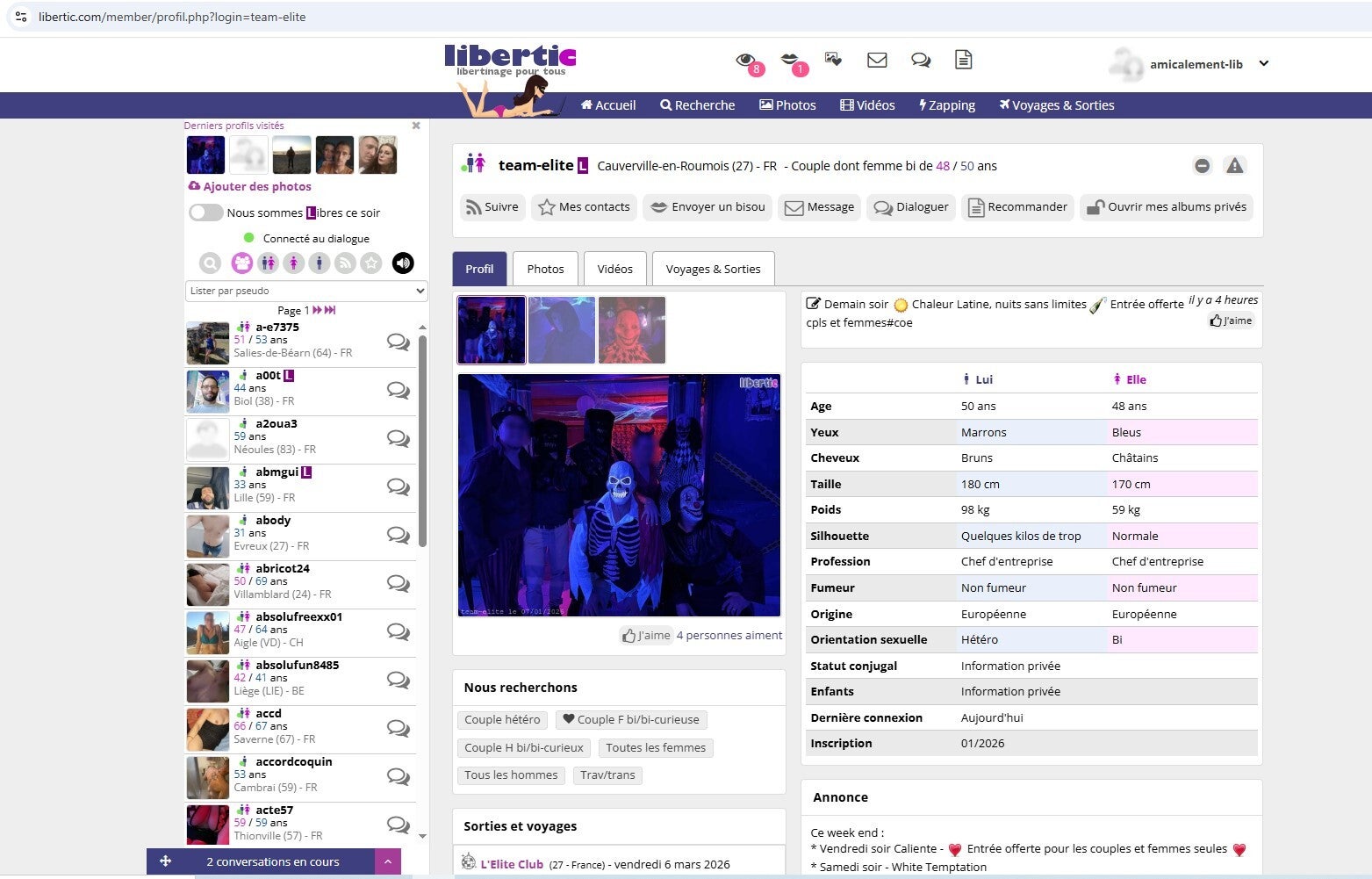The image size is (1372, 879).
Task: Open photo likes icon in header
Action: coord(833,60)
